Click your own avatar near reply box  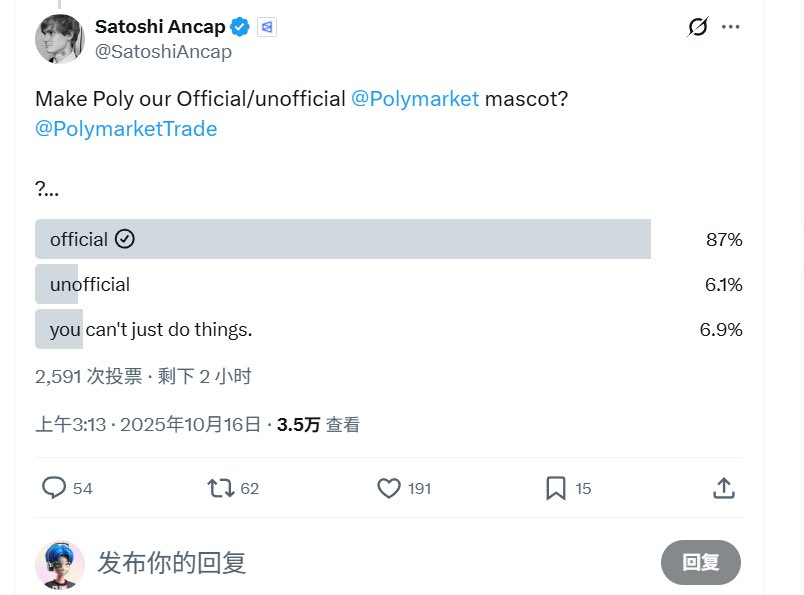pyautogui.click(x=60, y=564)
